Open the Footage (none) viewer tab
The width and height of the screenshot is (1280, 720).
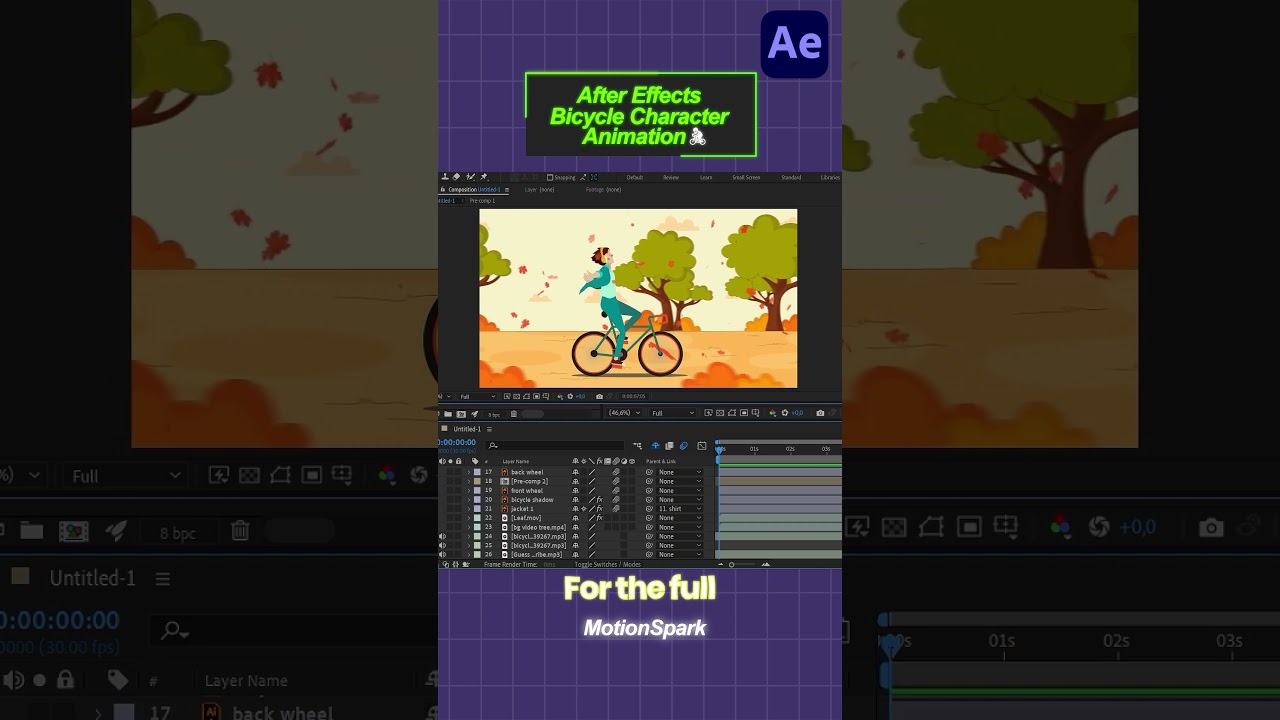click(603, 190)
